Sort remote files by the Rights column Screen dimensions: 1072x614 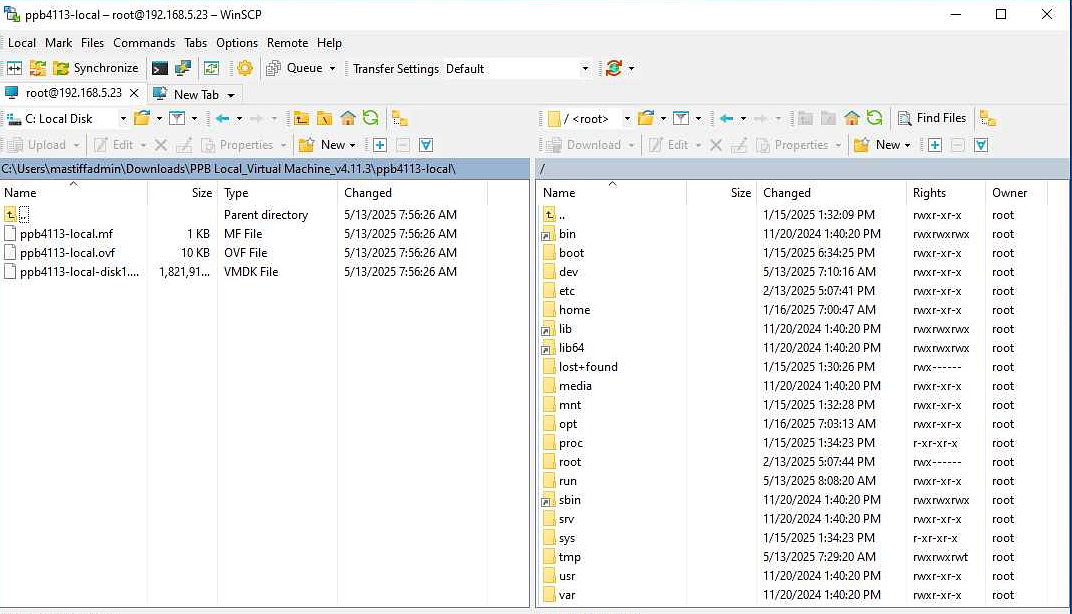tap(946, 193)
